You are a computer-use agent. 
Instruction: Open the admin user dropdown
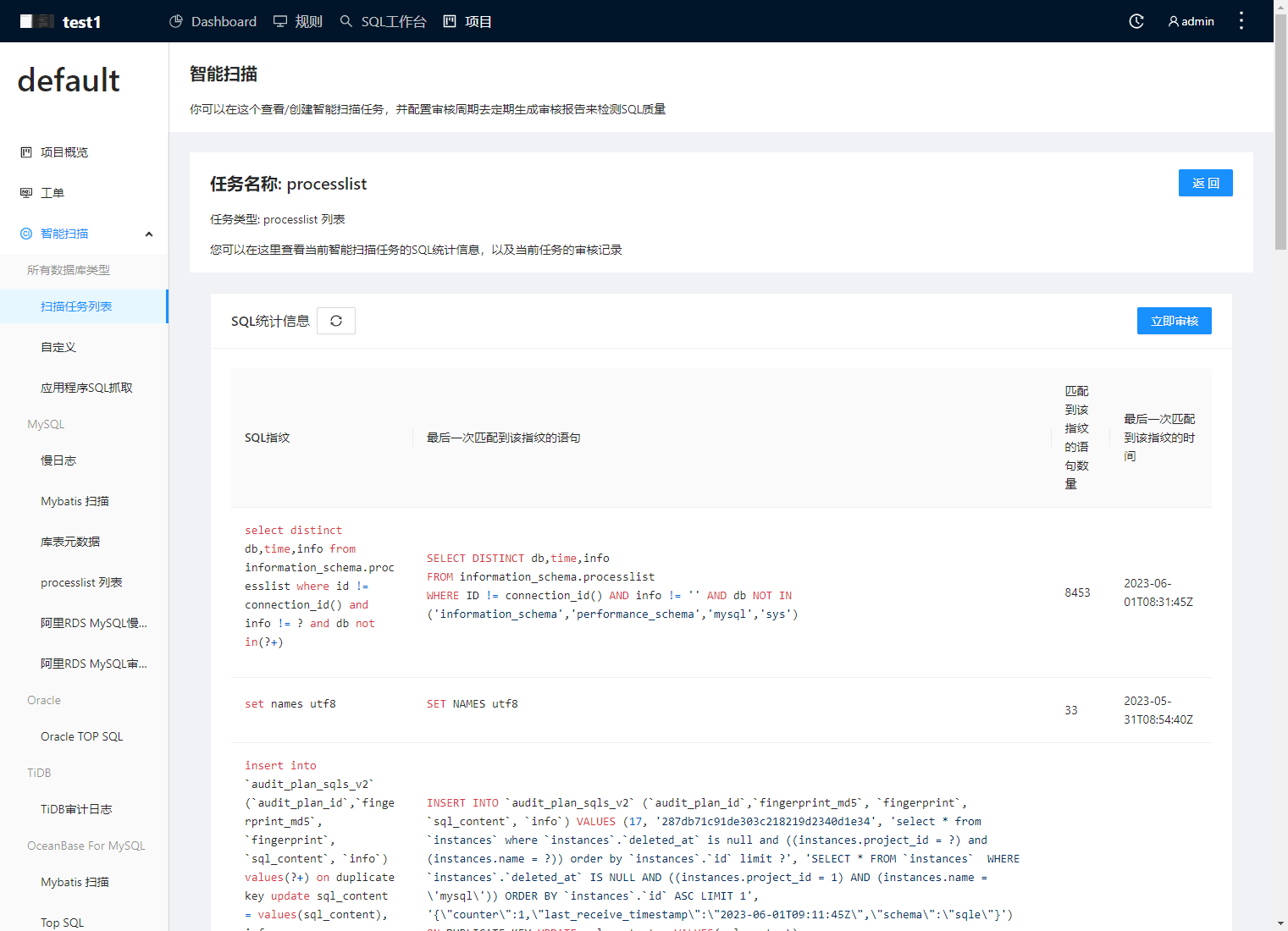click(1191, 21)
